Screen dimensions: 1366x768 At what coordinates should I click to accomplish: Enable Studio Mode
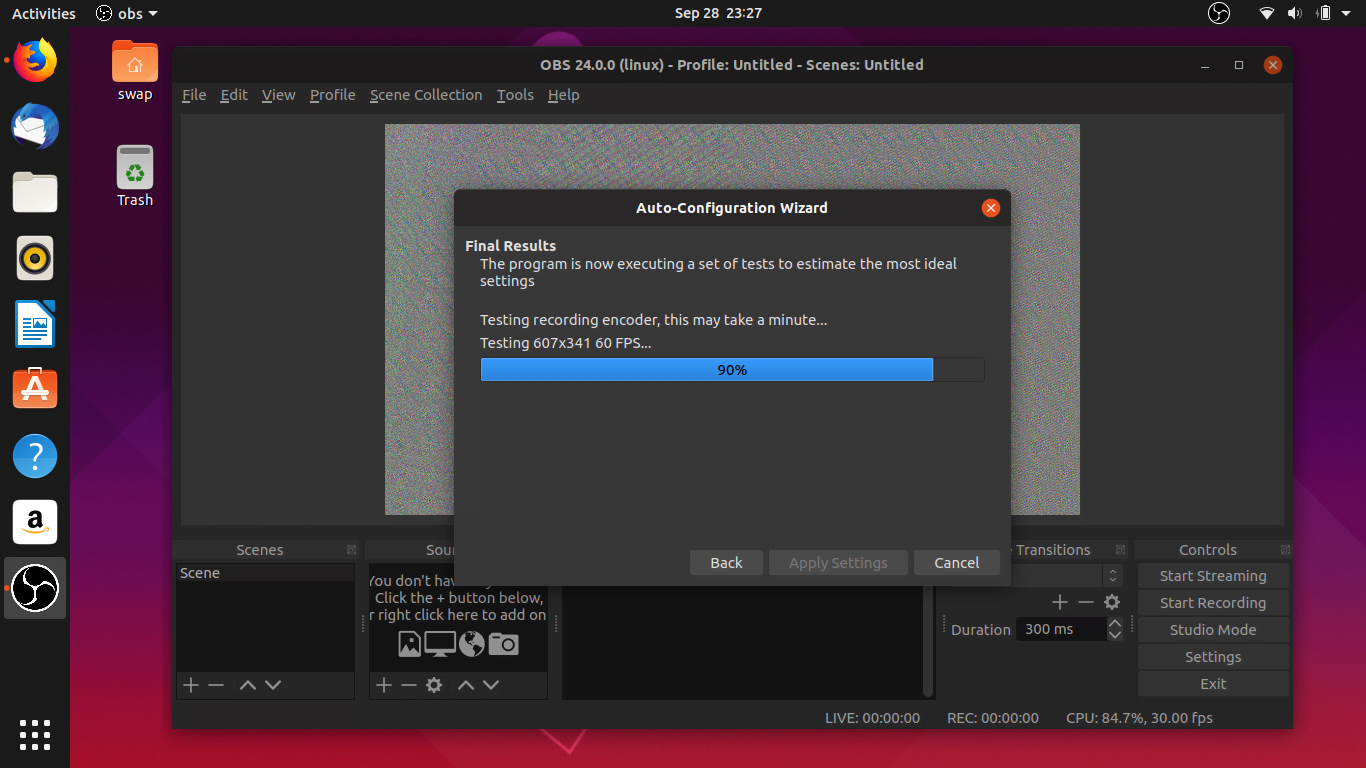(x=1213, y=630)
